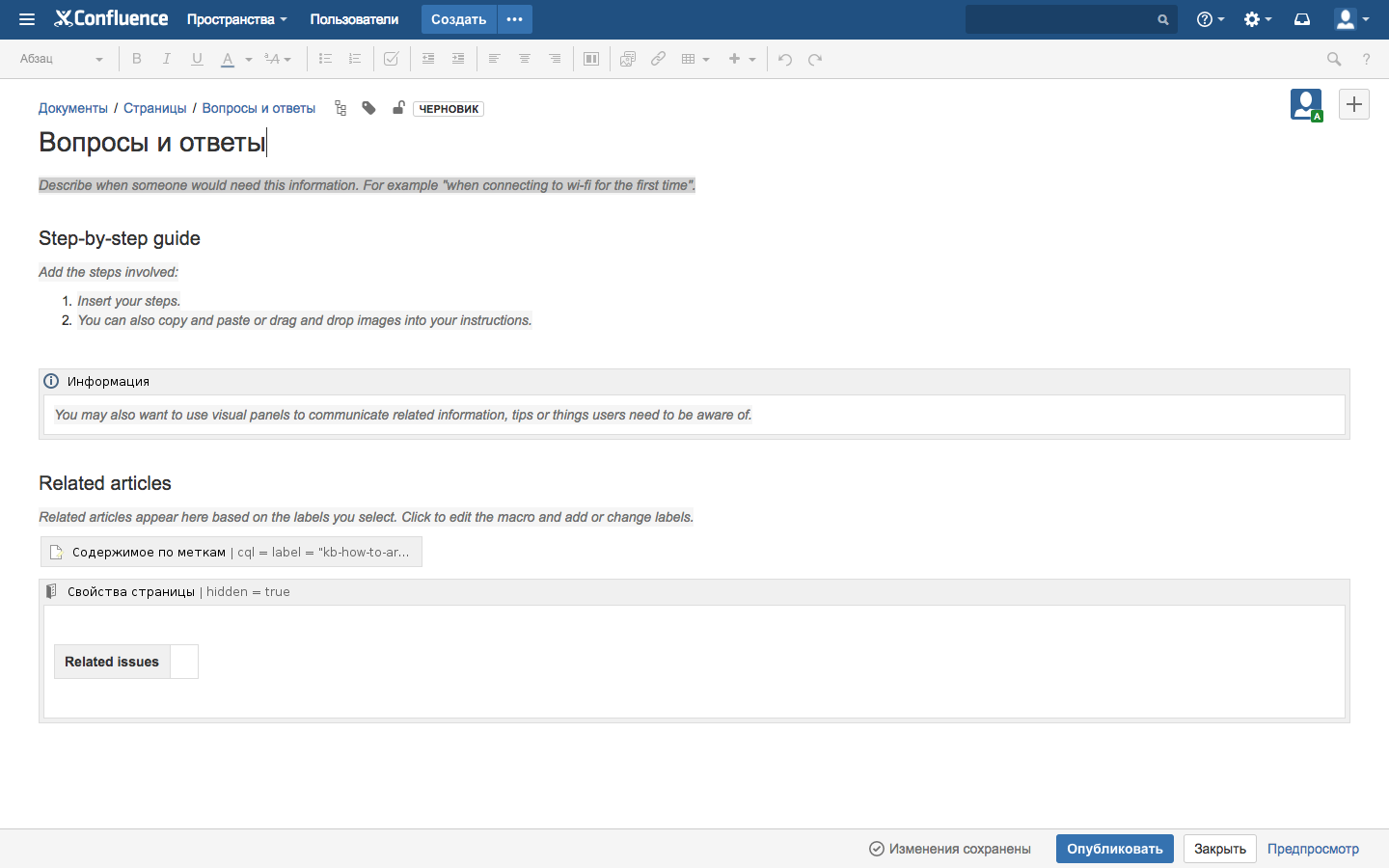Select the Содержимое по меткам macro
This screenshot has width=1389, height=868.
[x=231, y=552]
